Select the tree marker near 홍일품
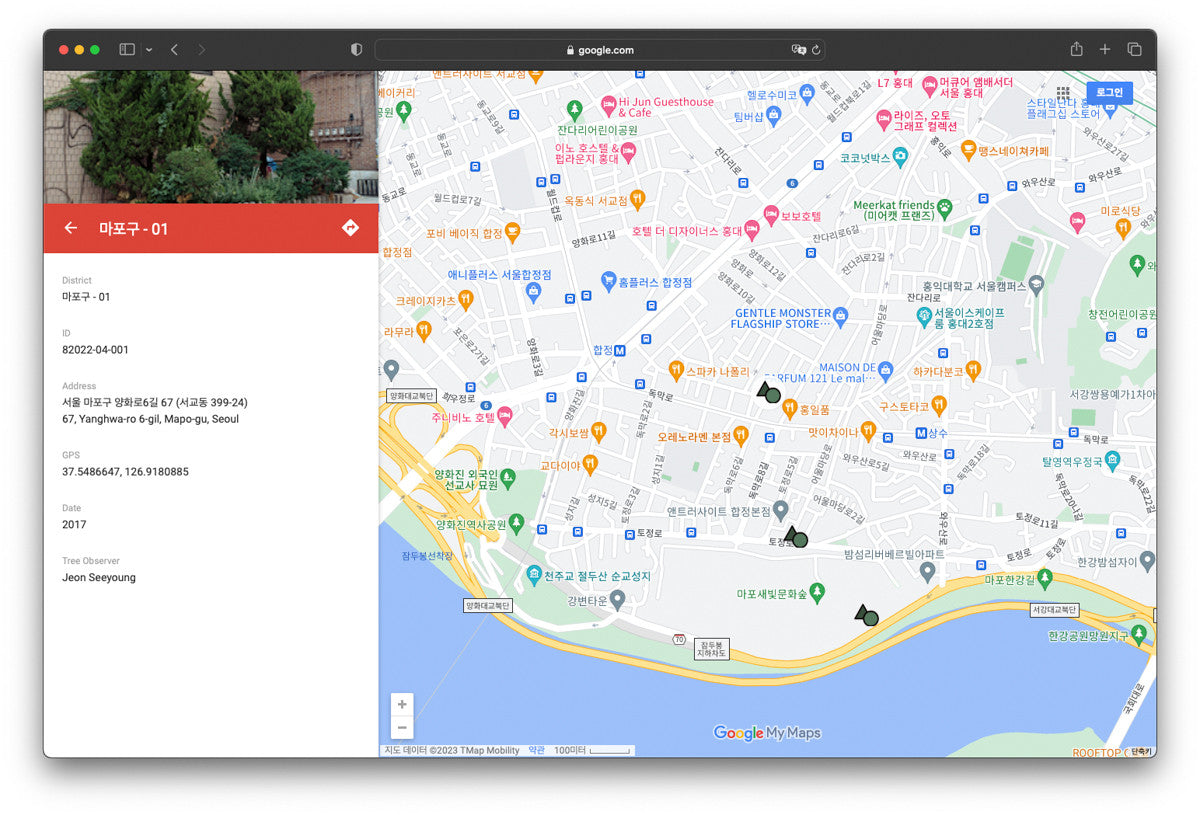Viewport: 1200px width, 815px height. [x=769, y=393]
